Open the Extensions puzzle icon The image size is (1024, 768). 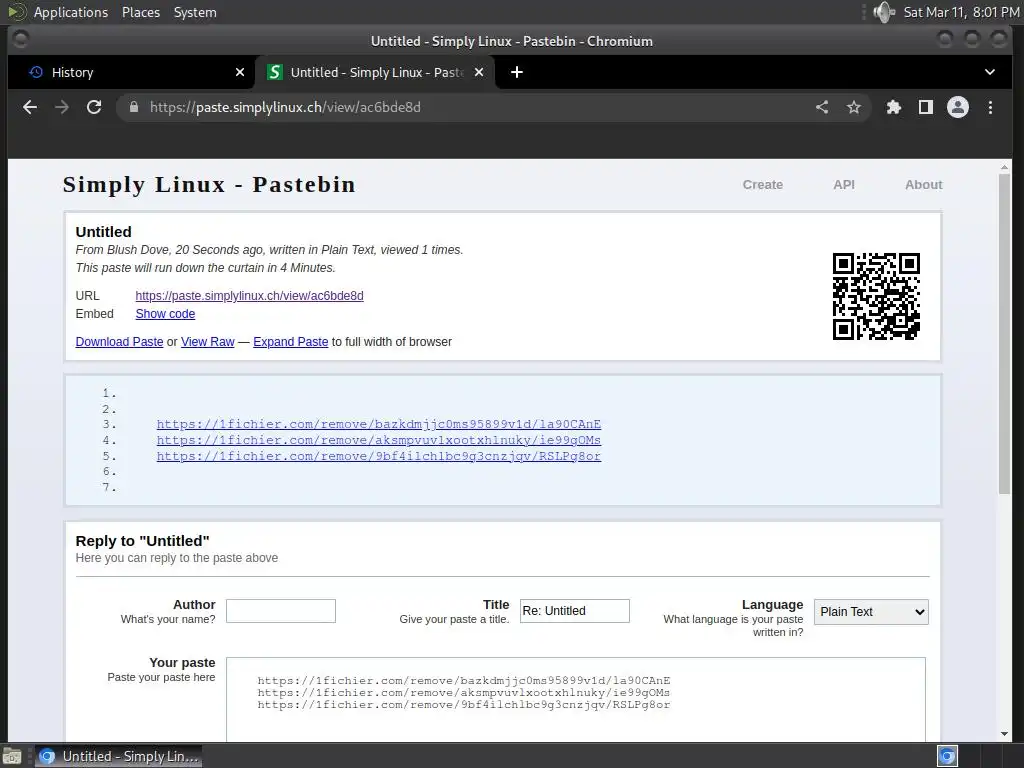[893, 107]
